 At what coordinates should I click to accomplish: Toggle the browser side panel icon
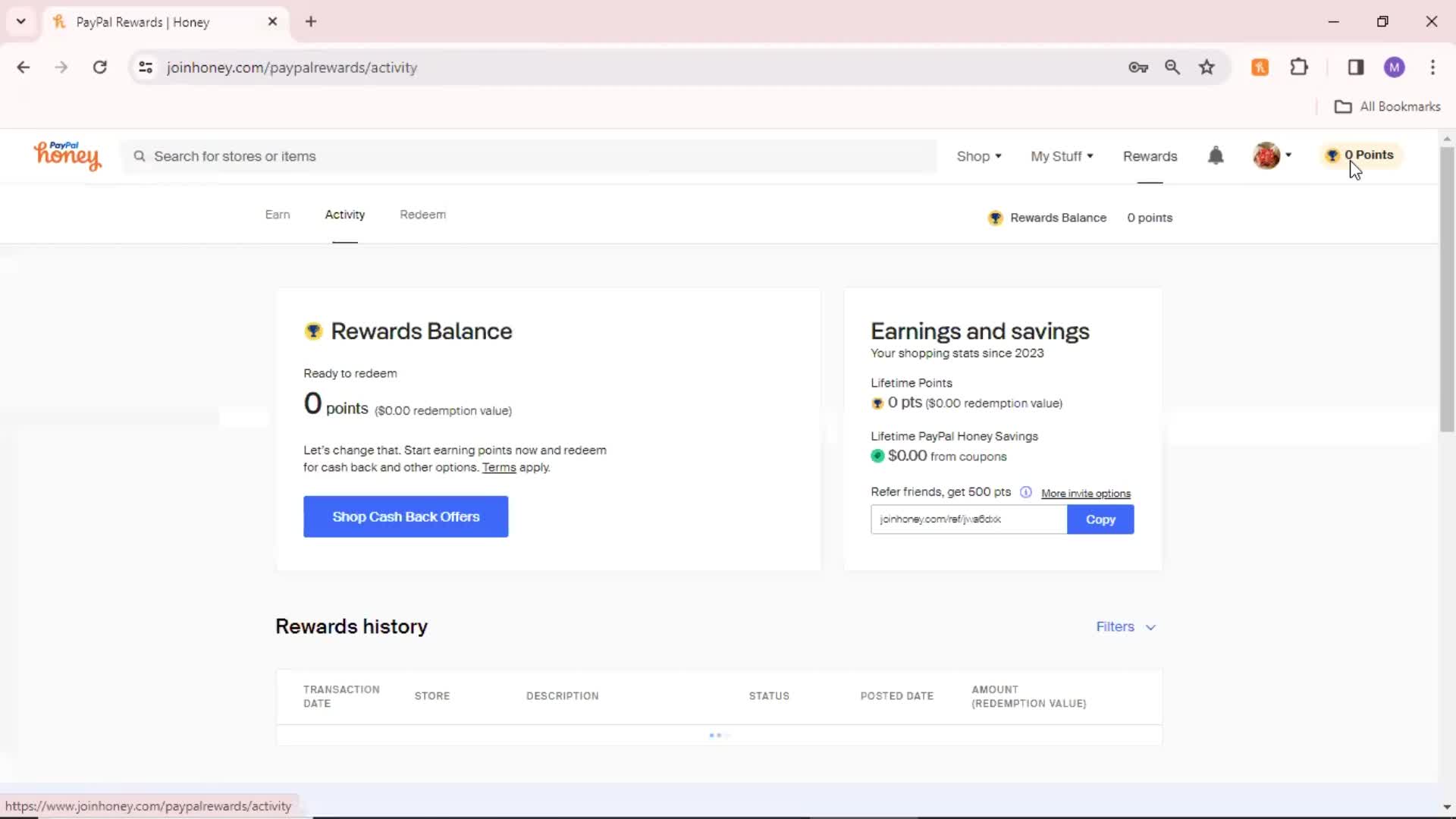click(1356, 67)
